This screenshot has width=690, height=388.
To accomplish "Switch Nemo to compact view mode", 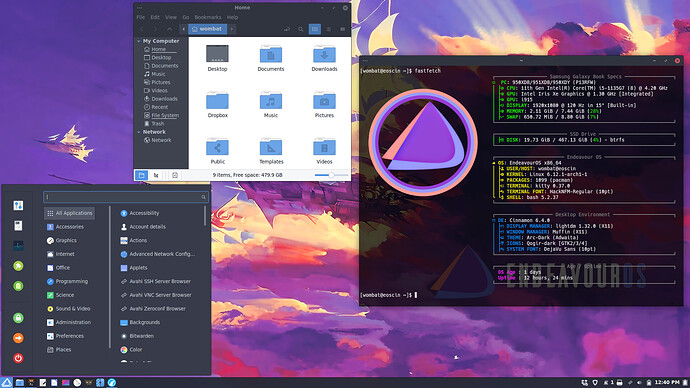I will [x=342, y=29].
